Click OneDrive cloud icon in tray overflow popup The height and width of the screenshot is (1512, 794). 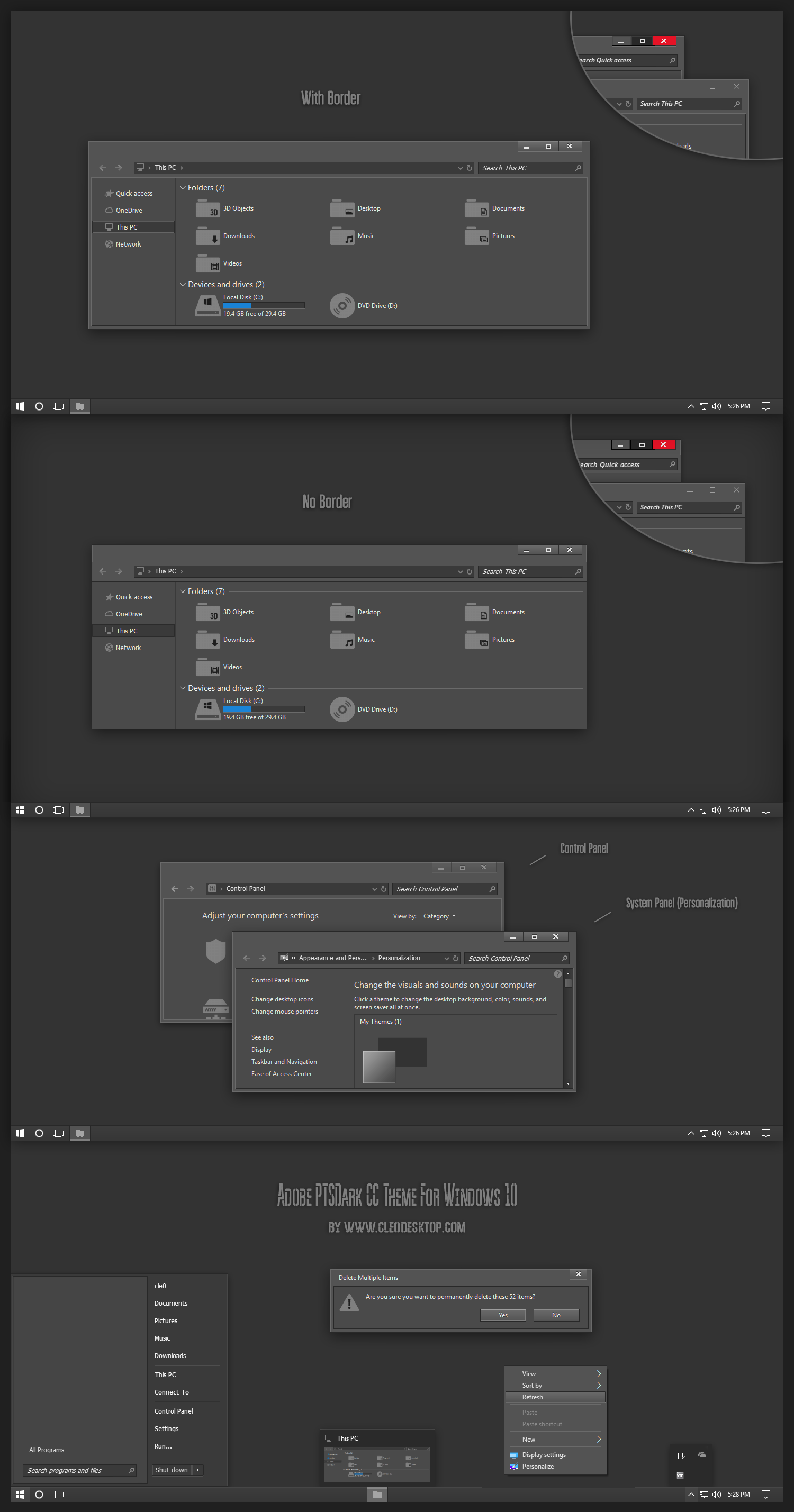pyautogui.click(x=702, y=1455)
